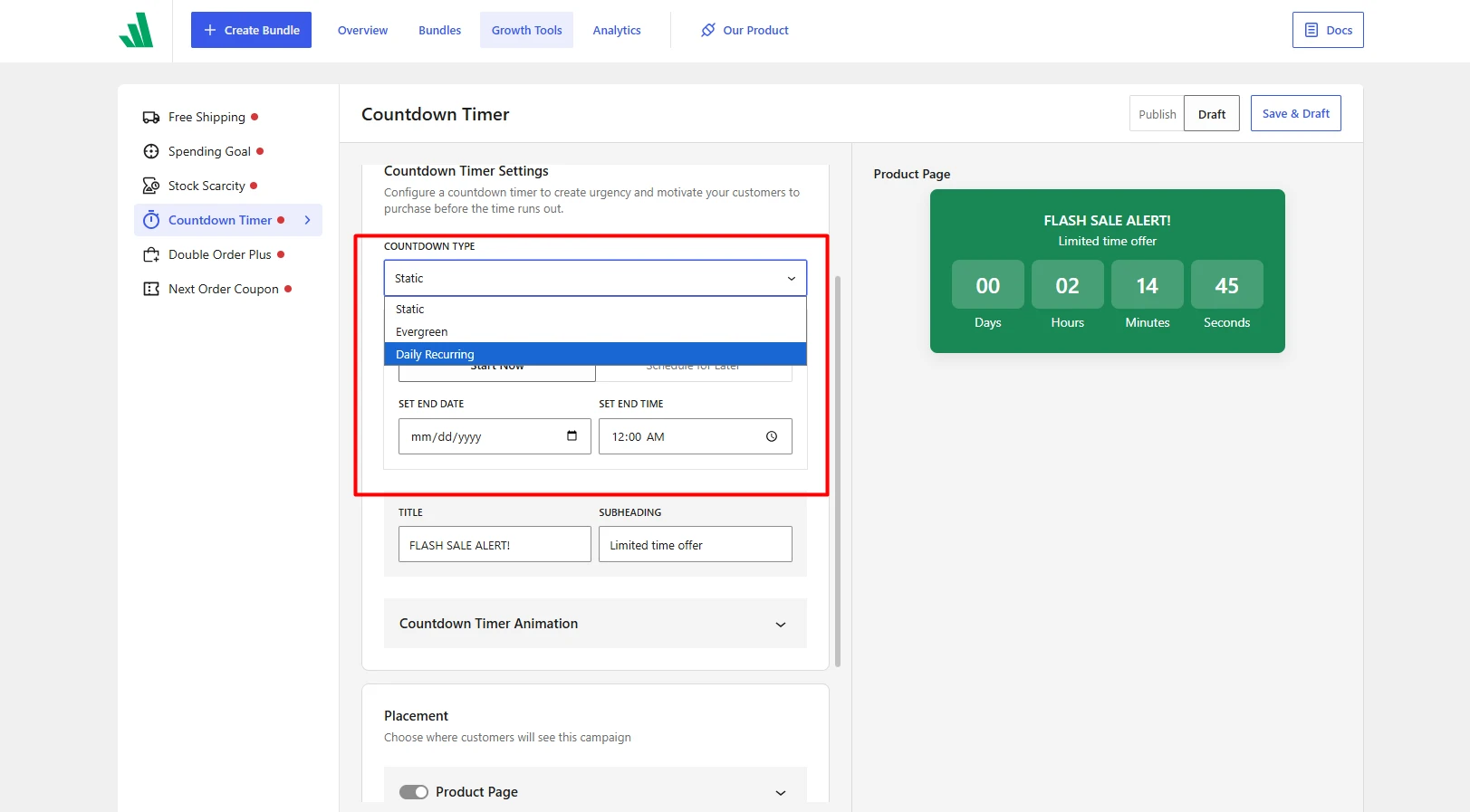Expand the Countdown Timer Animation section

pyautogui.click(x=595, y=624)
